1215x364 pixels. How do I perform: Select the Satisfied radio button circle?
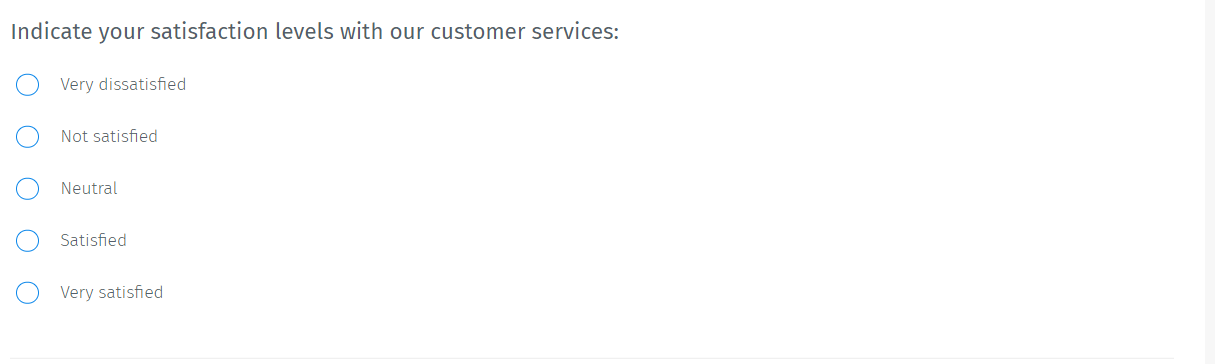click(x=28, y=240)
